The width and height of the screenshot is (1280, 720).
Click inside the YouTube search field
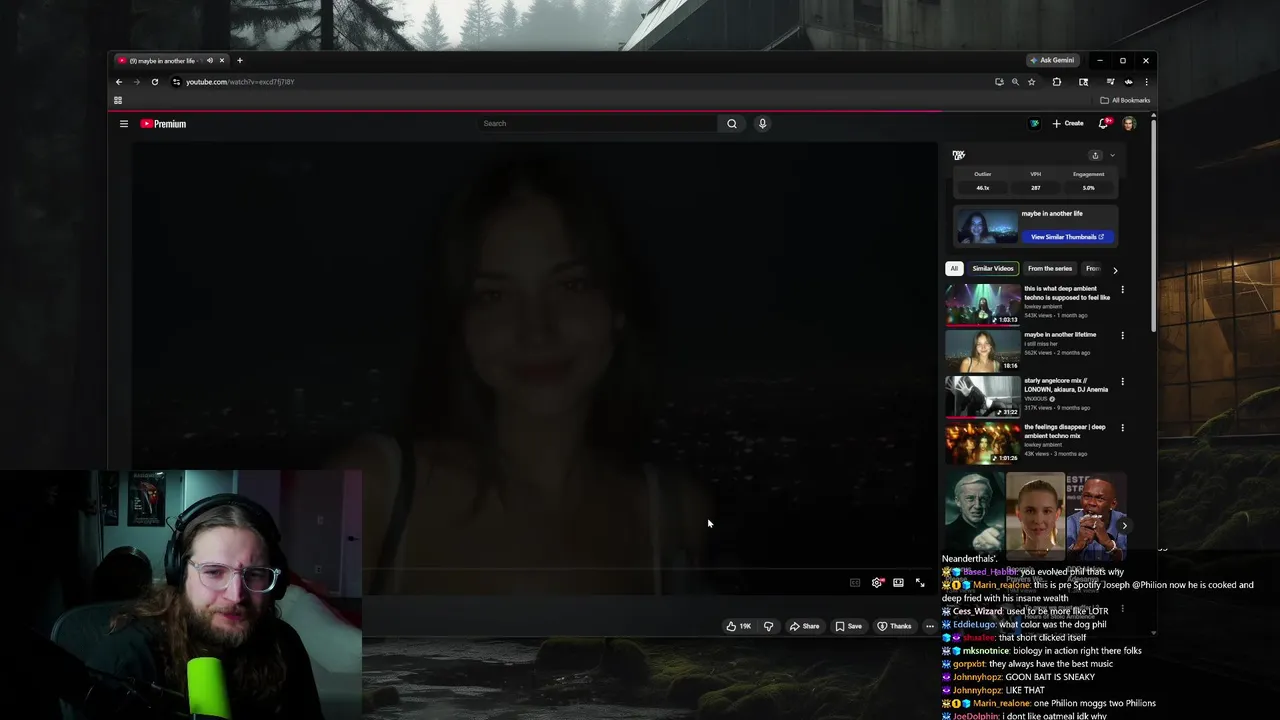(597, 124)
